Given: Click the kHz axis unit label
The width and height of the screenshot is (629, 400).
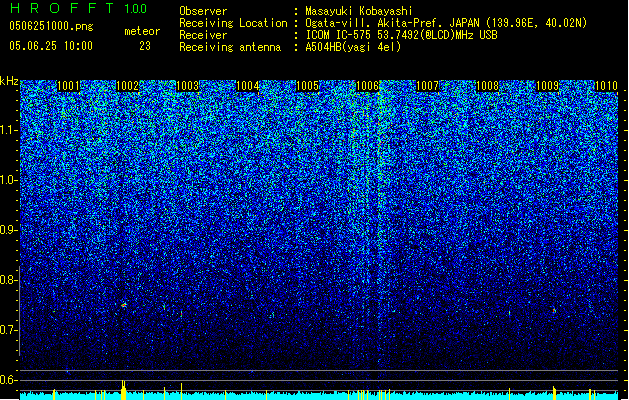Looking at the screenshot, I should coord(9,81).
